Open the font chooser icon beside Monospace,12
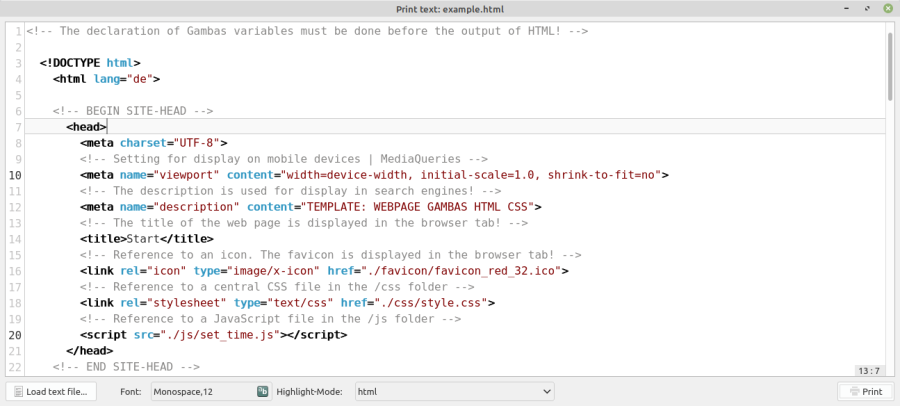The width and height of the screenshot is (900, 406). 263,392
